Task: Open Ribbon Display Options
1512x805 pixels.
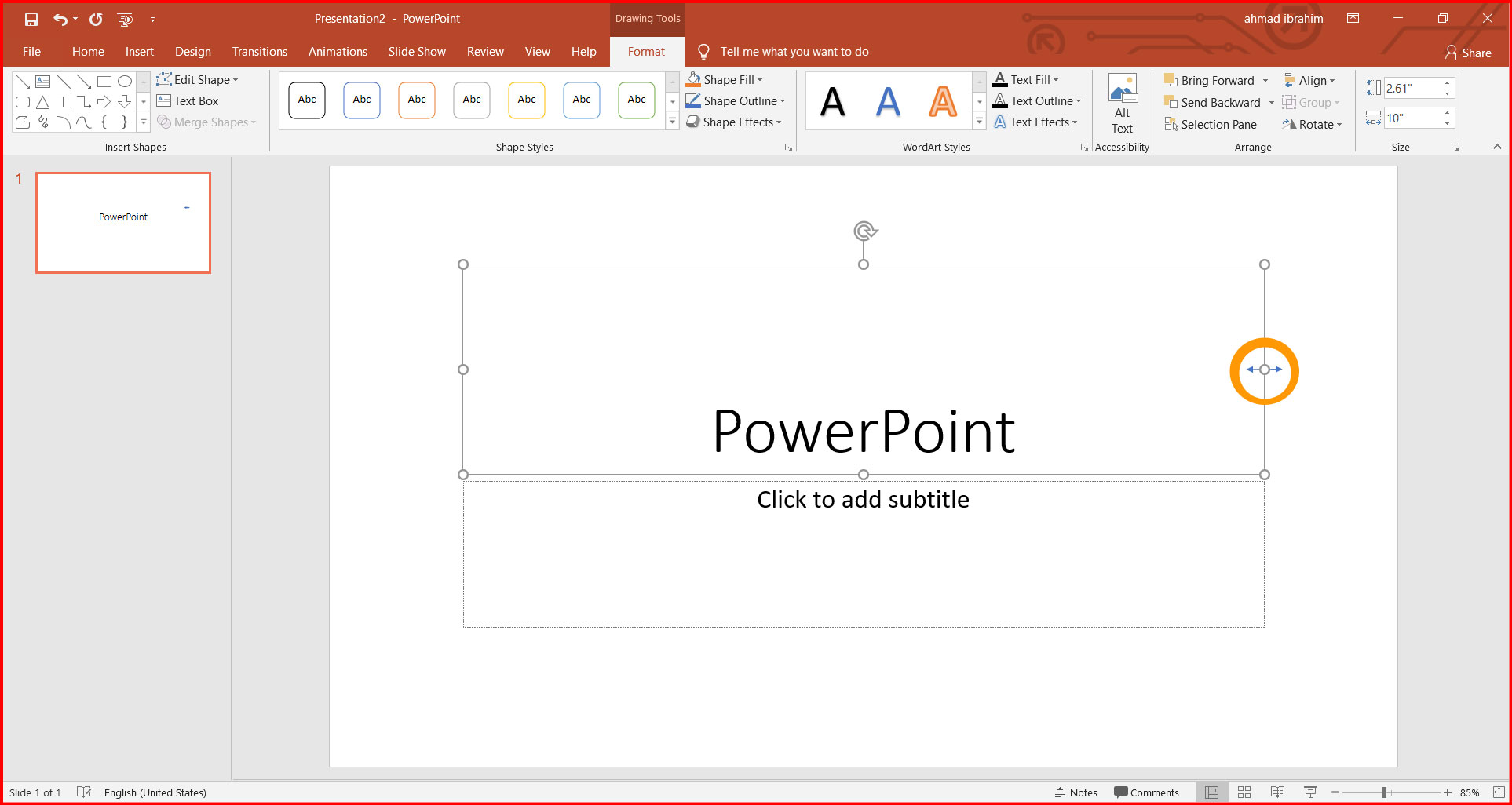Action: pyautogui.click(x=1353, y=19)
